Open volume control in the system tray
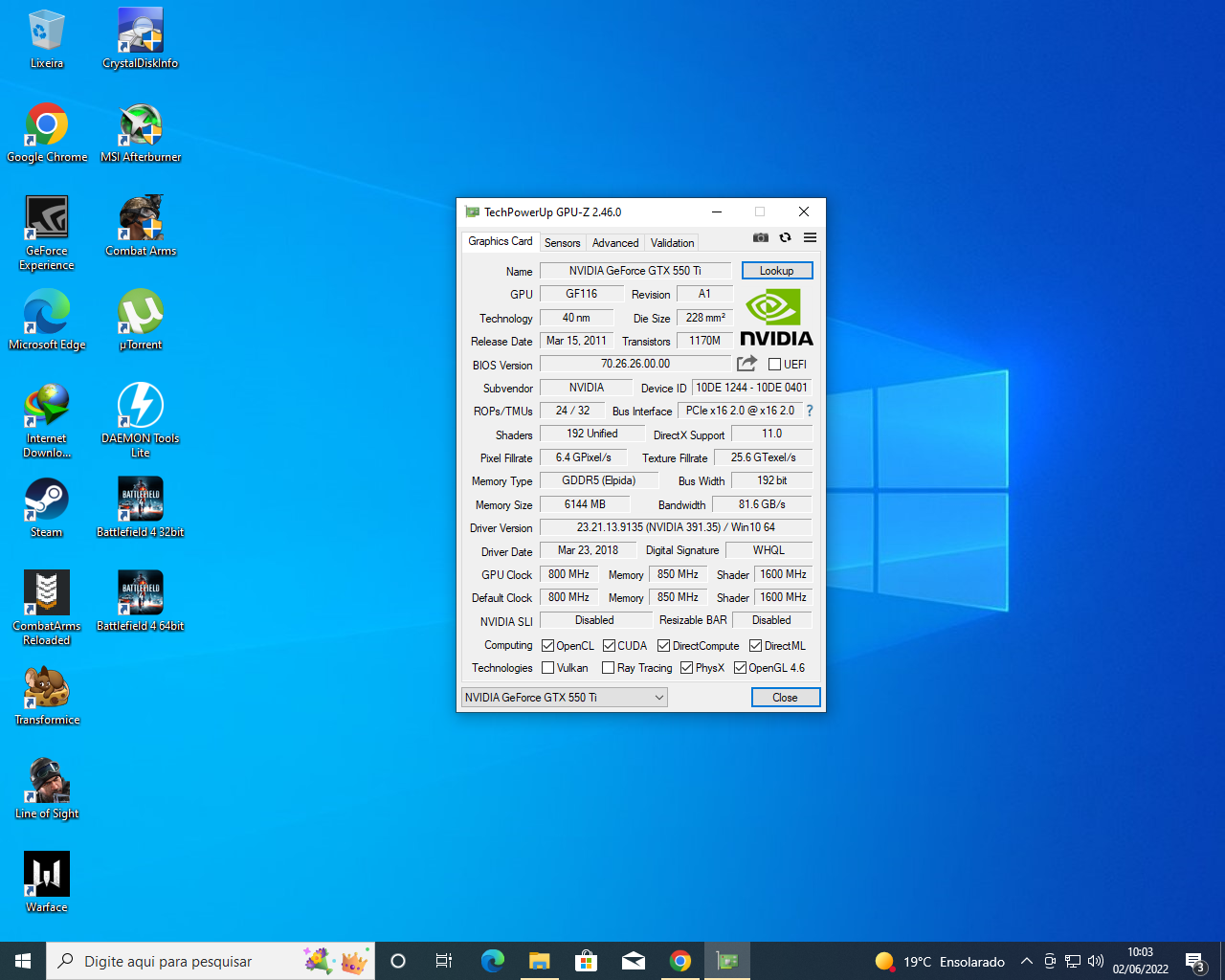1225x980 pixels. [1096, 961]
